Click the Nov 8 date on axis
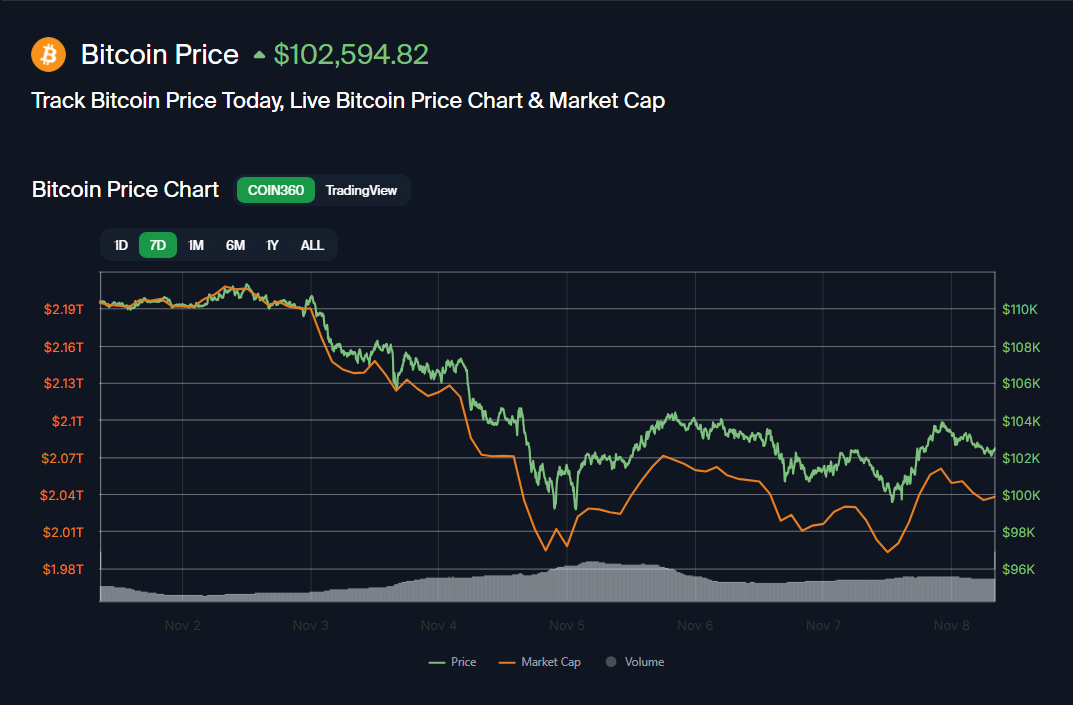Image resolution: width=1073 pixels, height=705 pixels. [951, 626]
